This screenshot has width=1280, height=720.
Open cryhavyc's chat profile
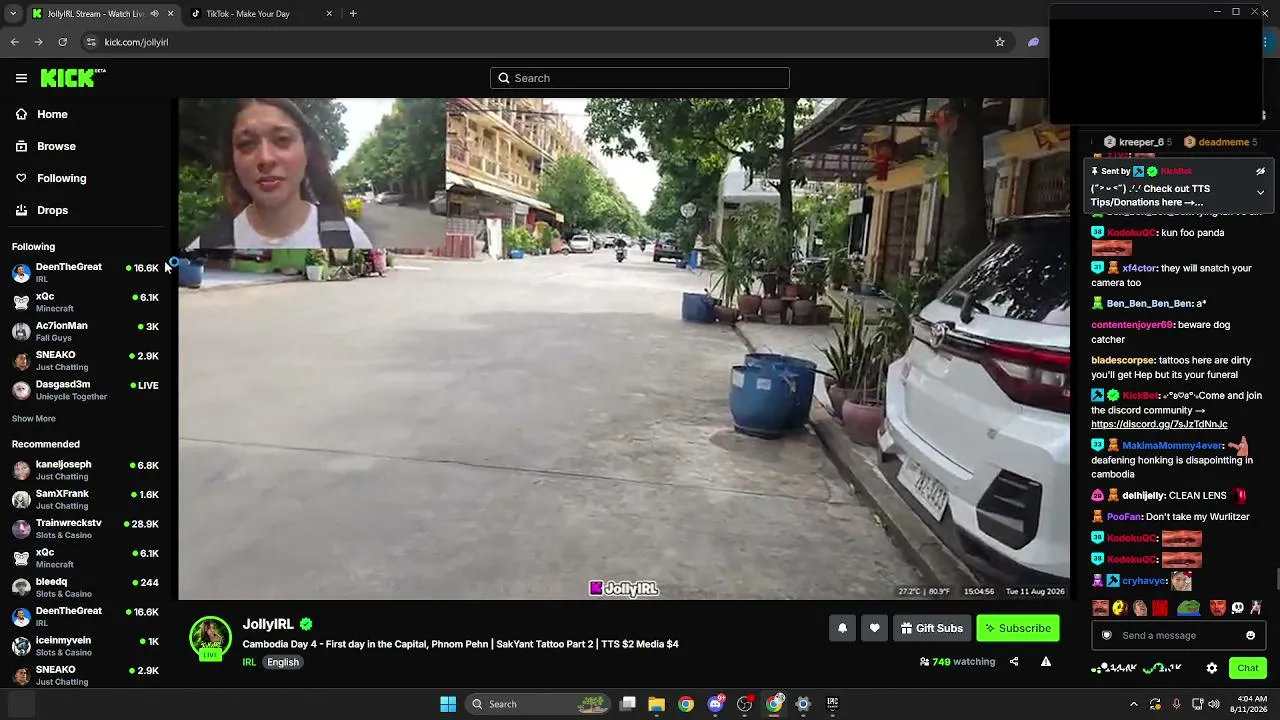click(1144, 581)
